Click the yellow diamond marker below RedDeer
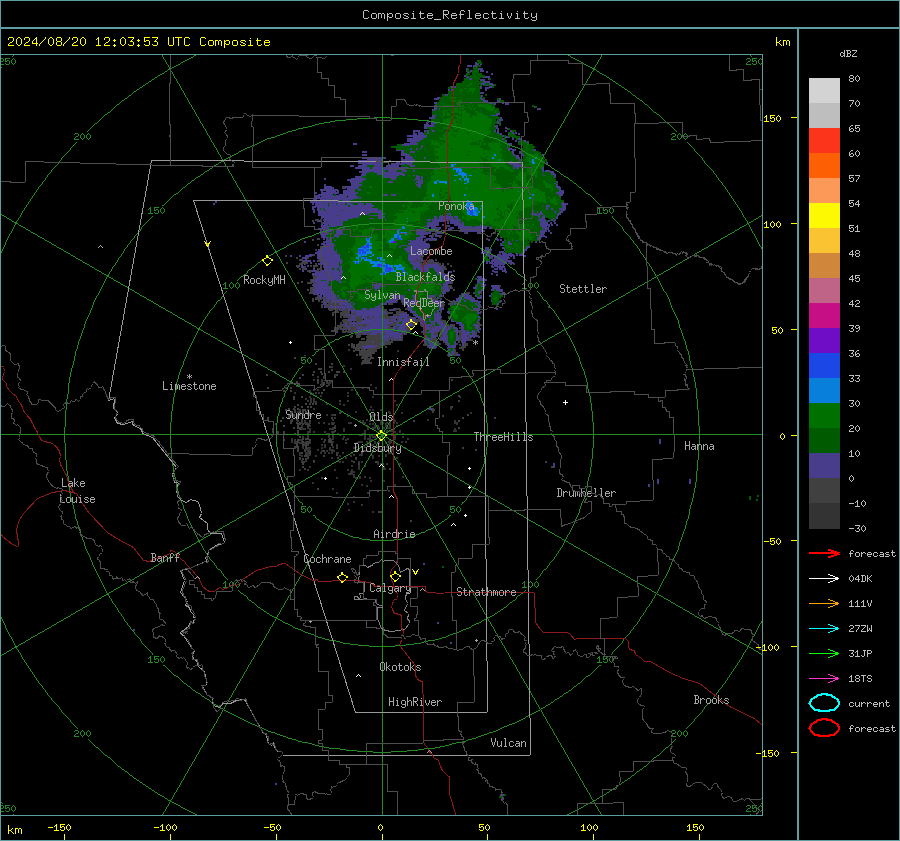Screen dimensions: 900x841 (x=411, y=325)
